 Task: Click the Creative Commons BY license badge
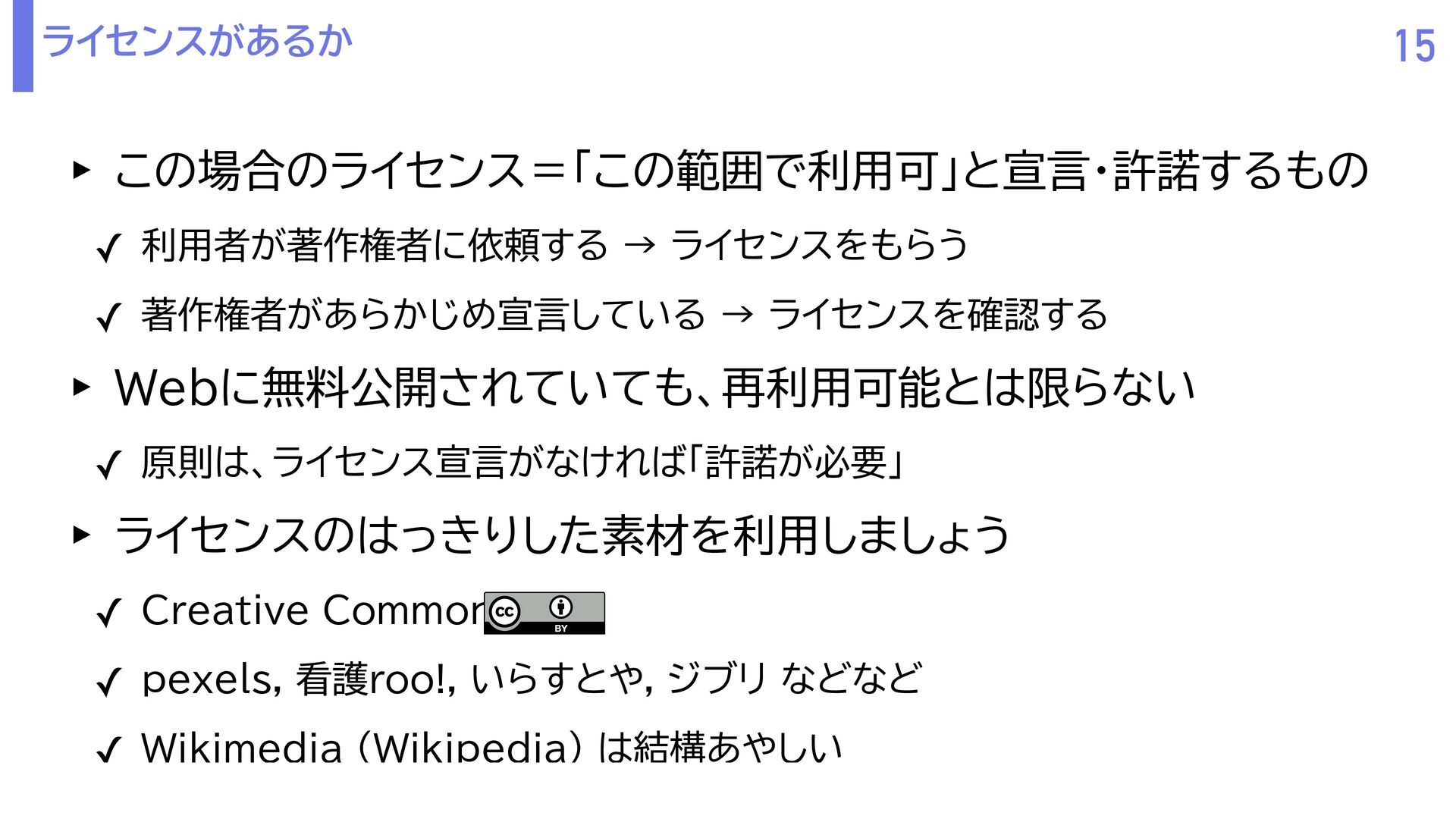[x=544, y=613]
